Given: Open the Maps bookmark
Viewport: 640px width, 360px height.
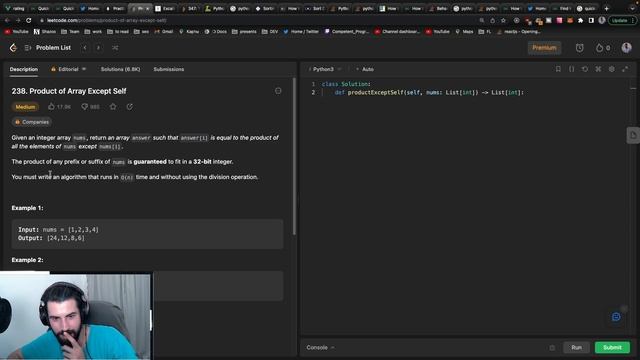Looking at the screenshot, I should pos(464,32).
